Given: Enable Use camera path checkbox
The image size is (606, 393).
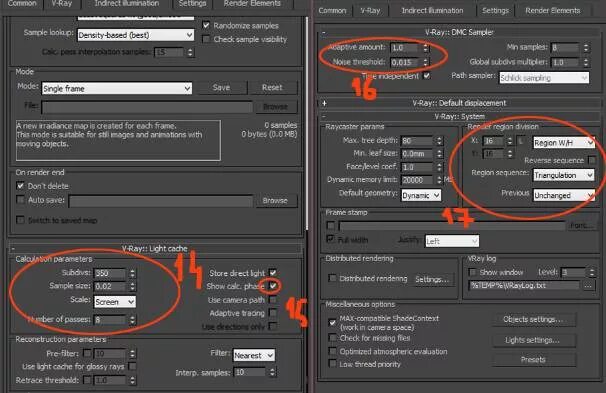Looking at the screenshot, I should (273, 300).
